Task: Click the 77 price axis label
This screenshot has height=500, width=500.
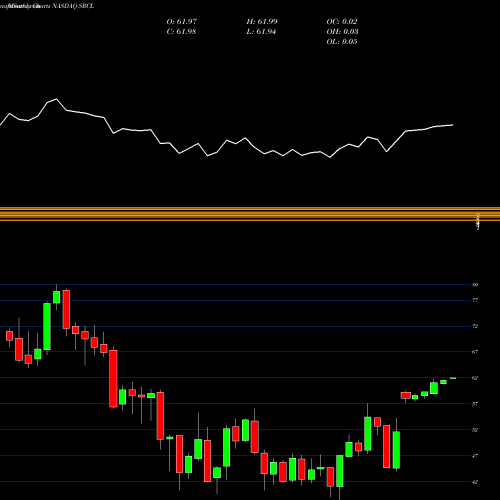Action: point(475,300)
